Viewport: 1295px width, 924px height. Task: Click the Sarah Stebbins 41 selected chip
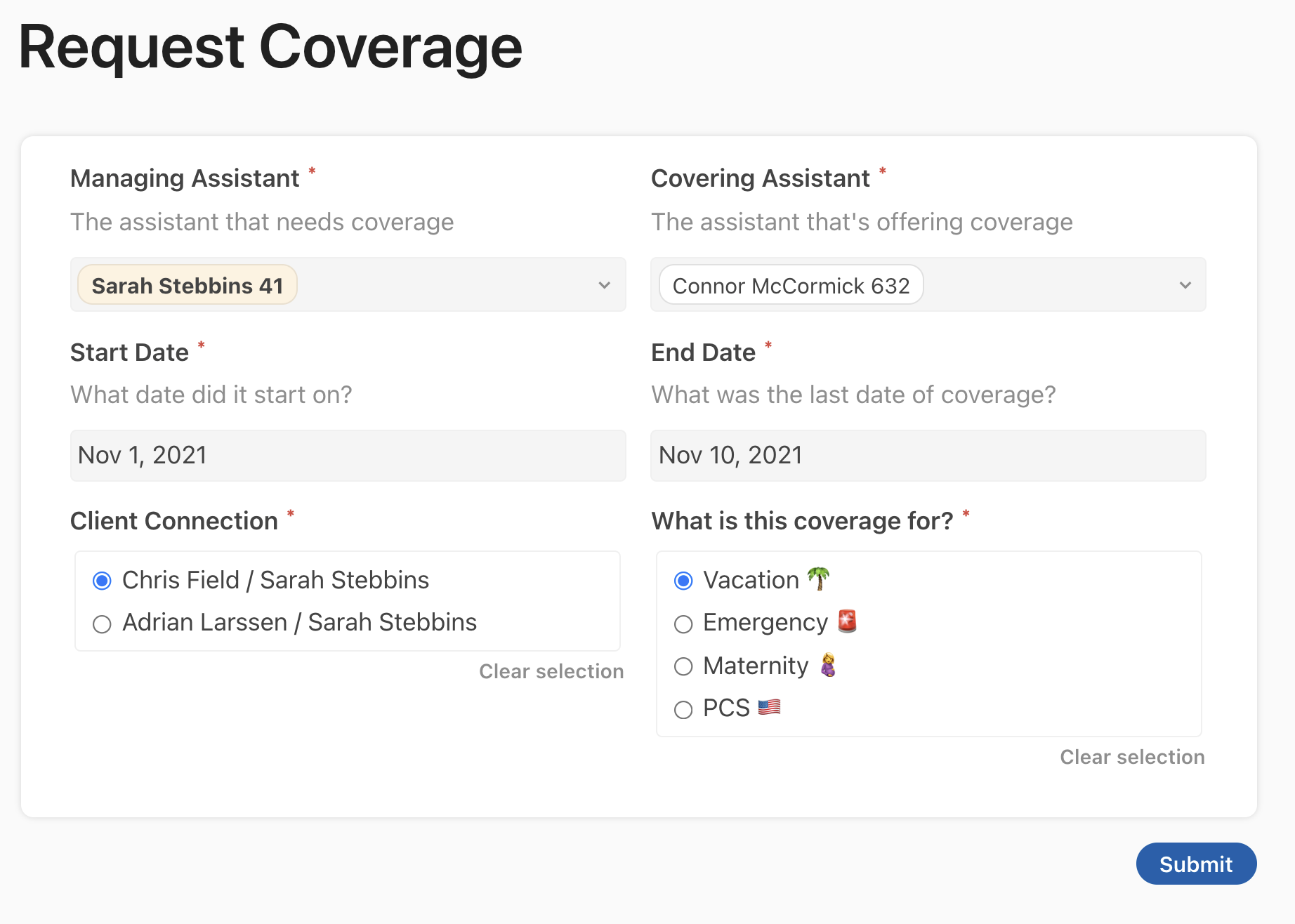[188, 285]
